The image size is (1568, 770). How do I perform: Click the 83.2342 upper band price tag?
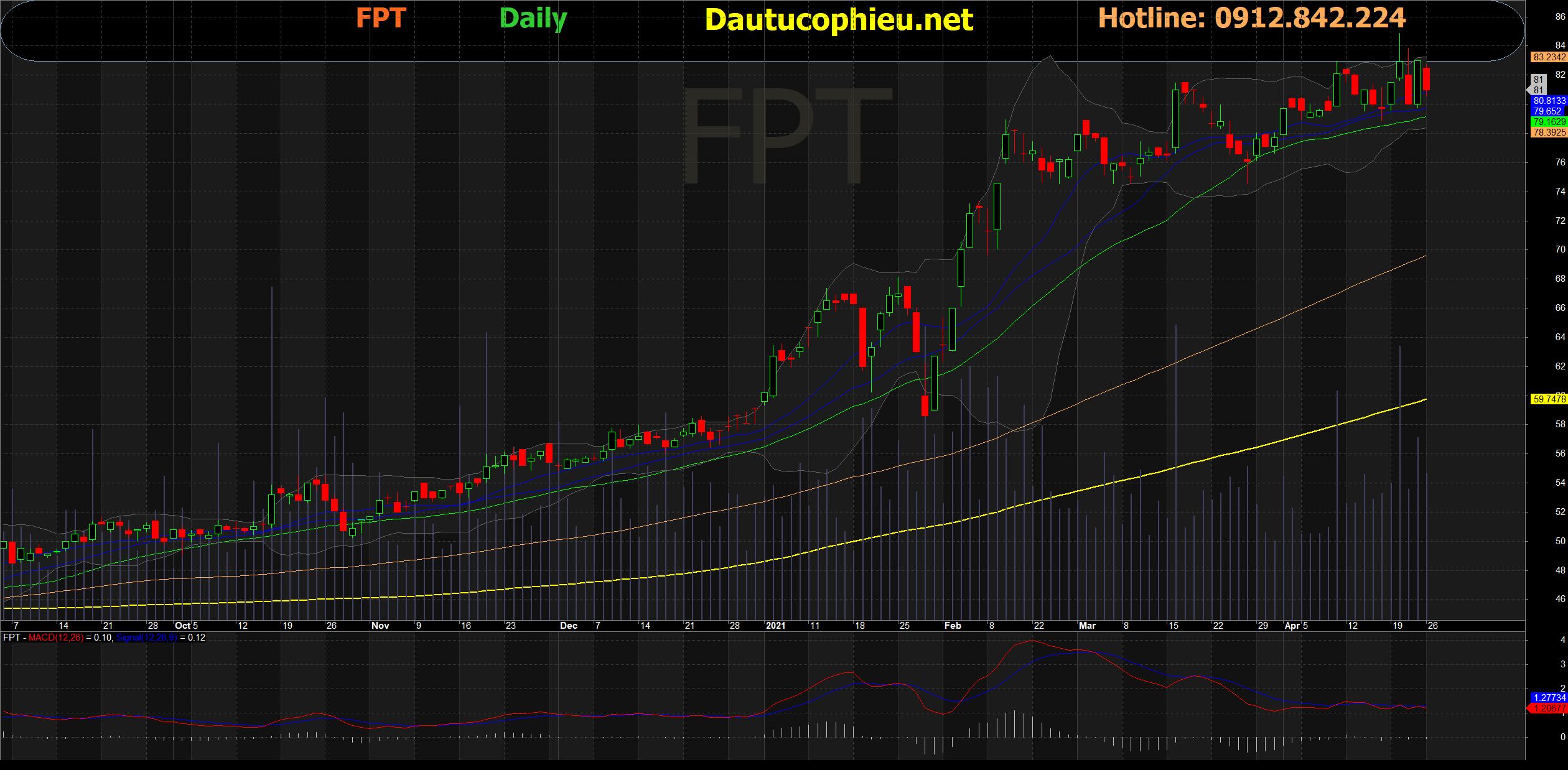coord(1549,57)
